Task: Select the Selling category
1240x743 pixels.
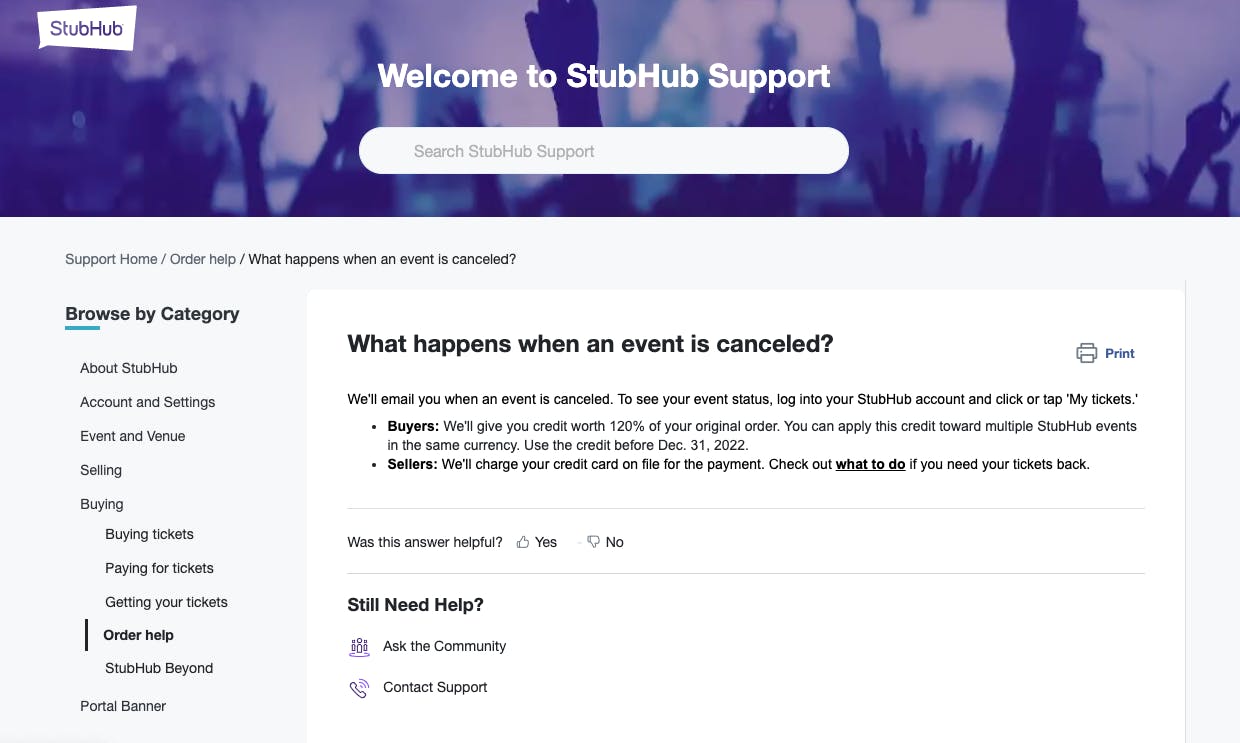Action: pos(101,470)
